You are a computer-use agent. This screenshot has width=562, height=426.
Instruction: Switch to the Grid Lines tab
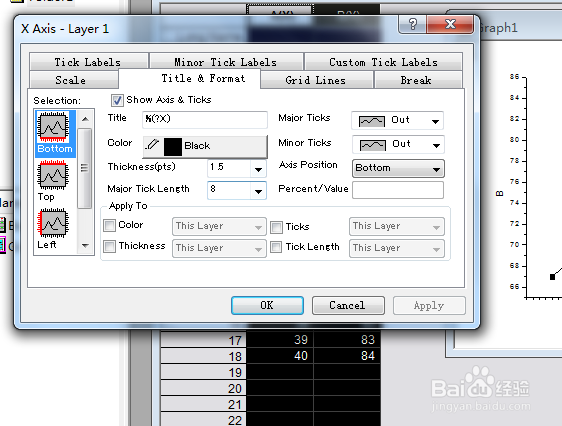tap(316, 80)
